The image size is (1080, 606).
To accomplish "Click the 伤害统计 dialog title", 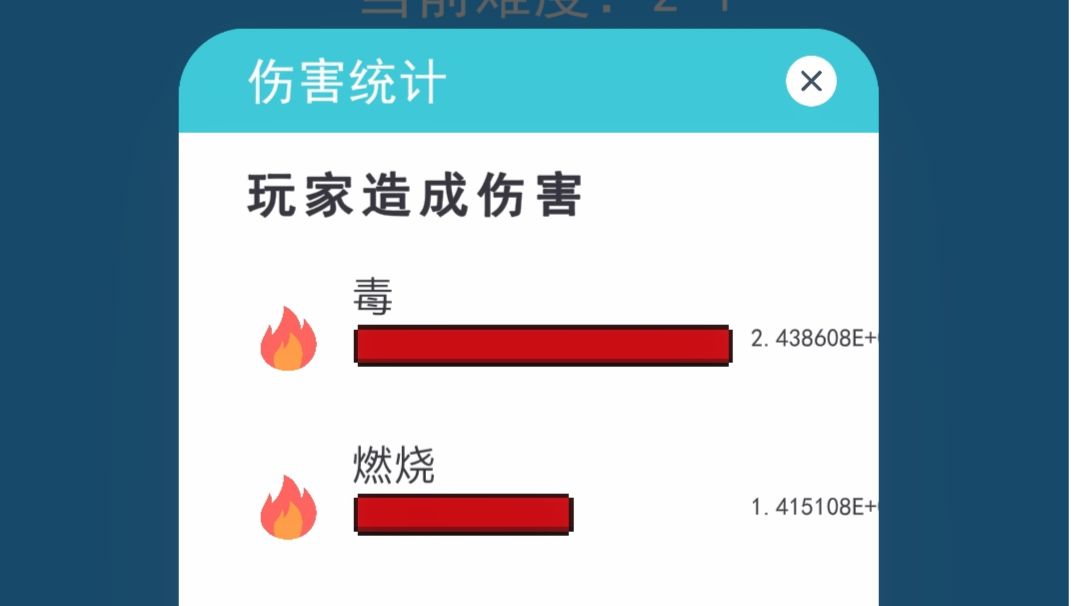I will coord(347,82).
